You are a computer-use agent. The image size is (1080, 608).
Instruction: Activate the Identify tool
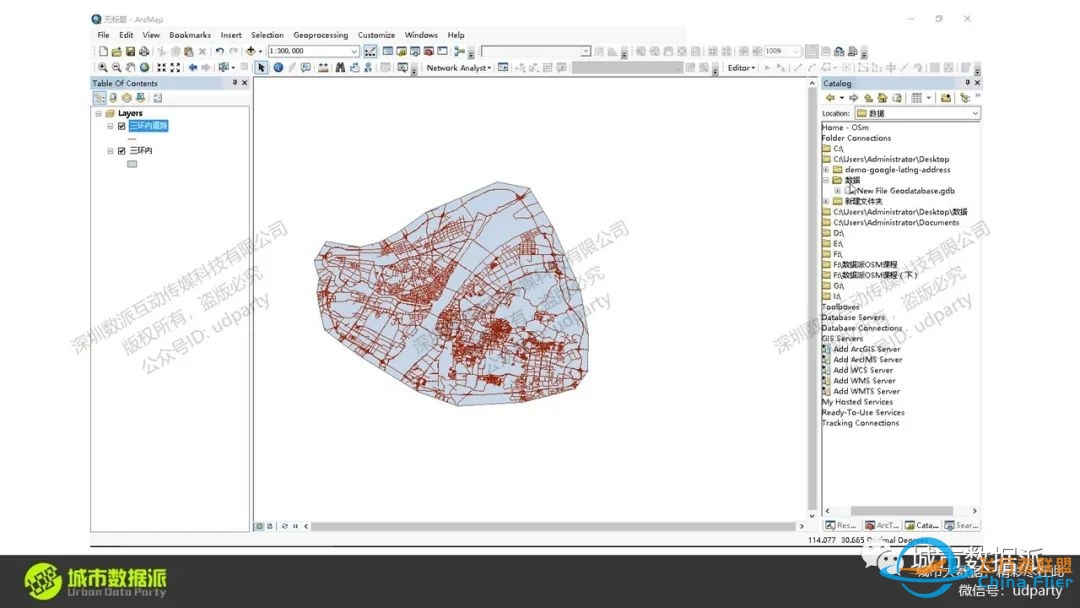click(x=277, y=68)
